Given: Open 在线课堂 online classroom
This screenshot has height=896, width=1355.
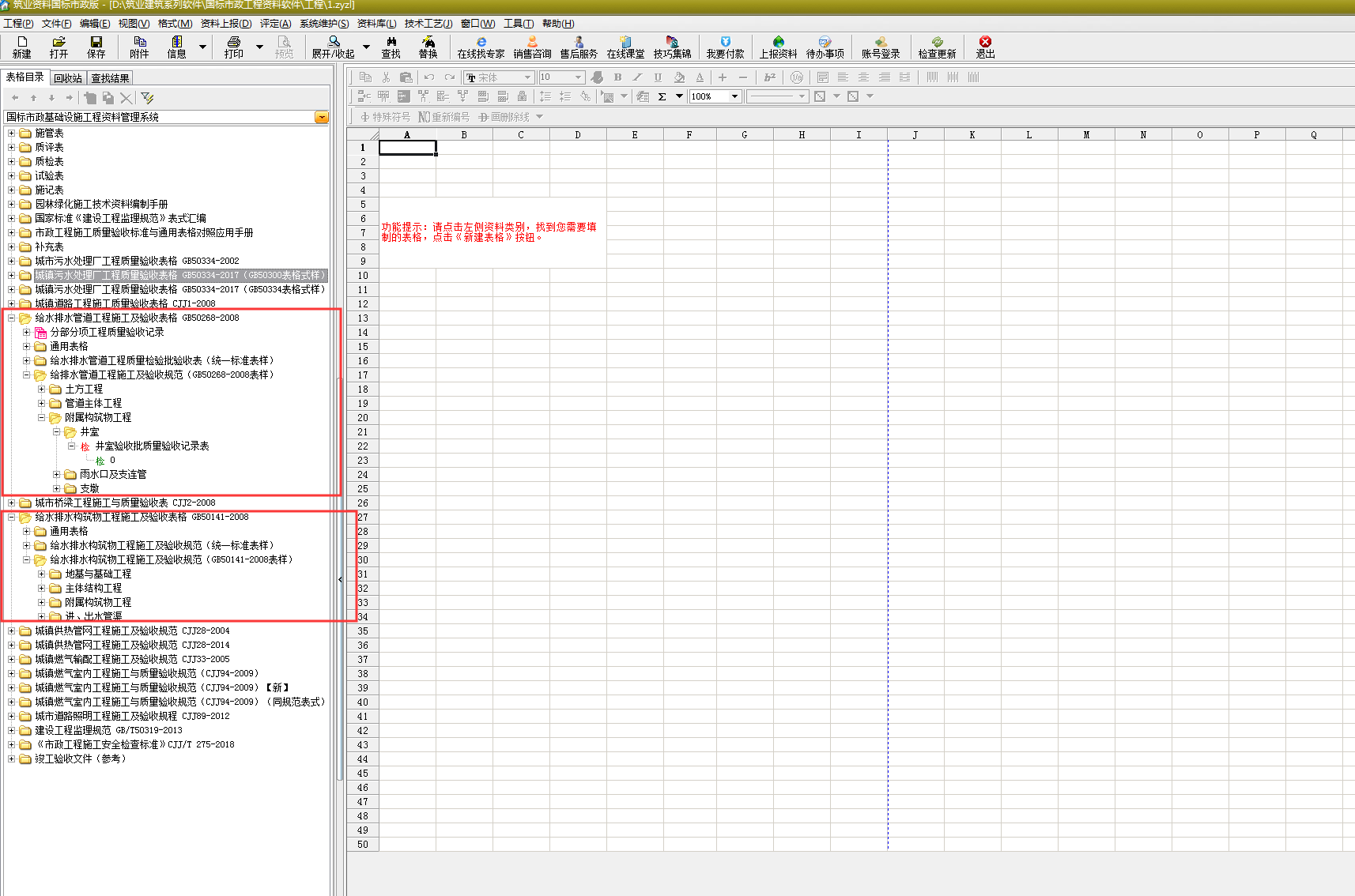Looking at the screenshot, I should click(625, 47).
